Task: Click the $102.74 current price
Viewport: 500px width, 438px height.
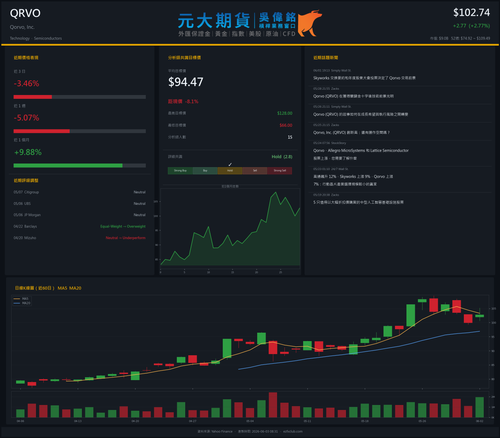Action: 471,13
